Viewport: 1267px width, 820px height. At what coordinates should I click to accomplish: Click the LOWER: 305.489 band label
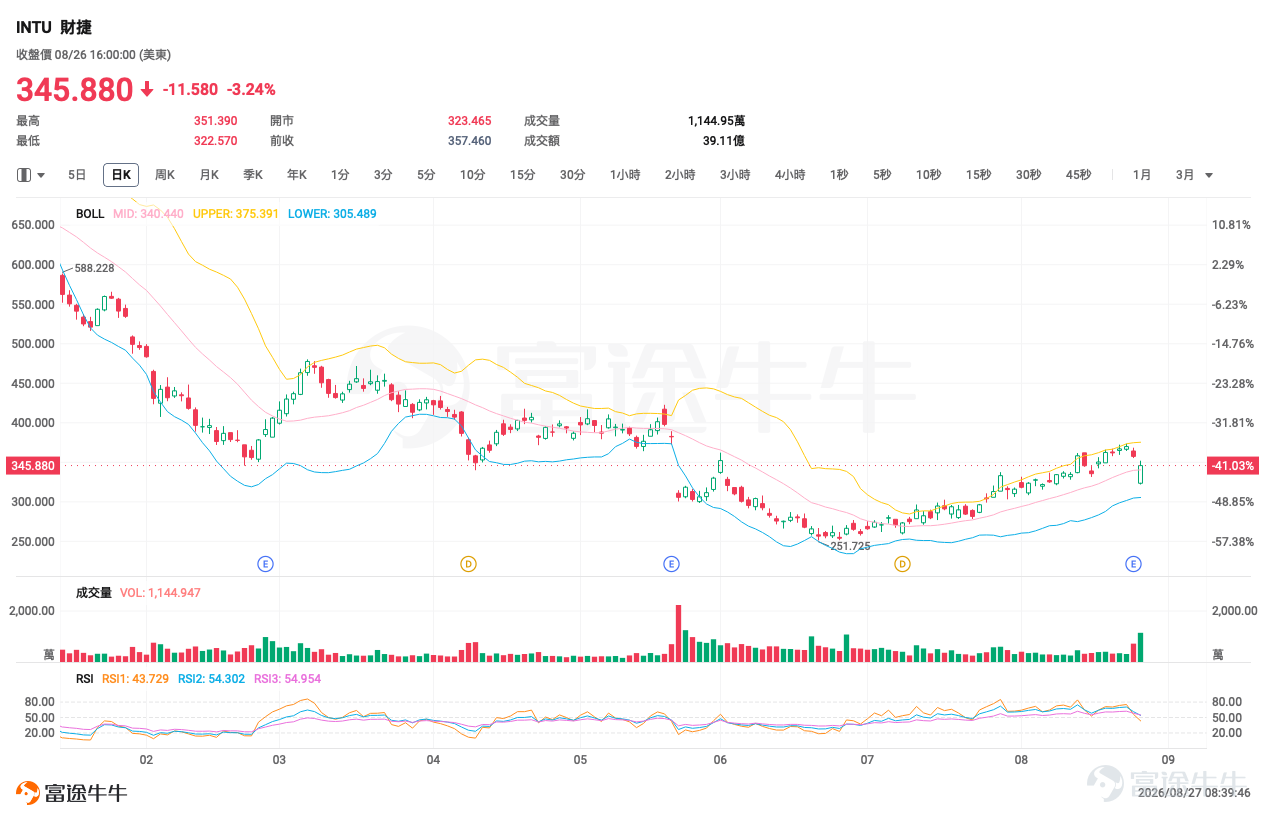coord(332,214)
